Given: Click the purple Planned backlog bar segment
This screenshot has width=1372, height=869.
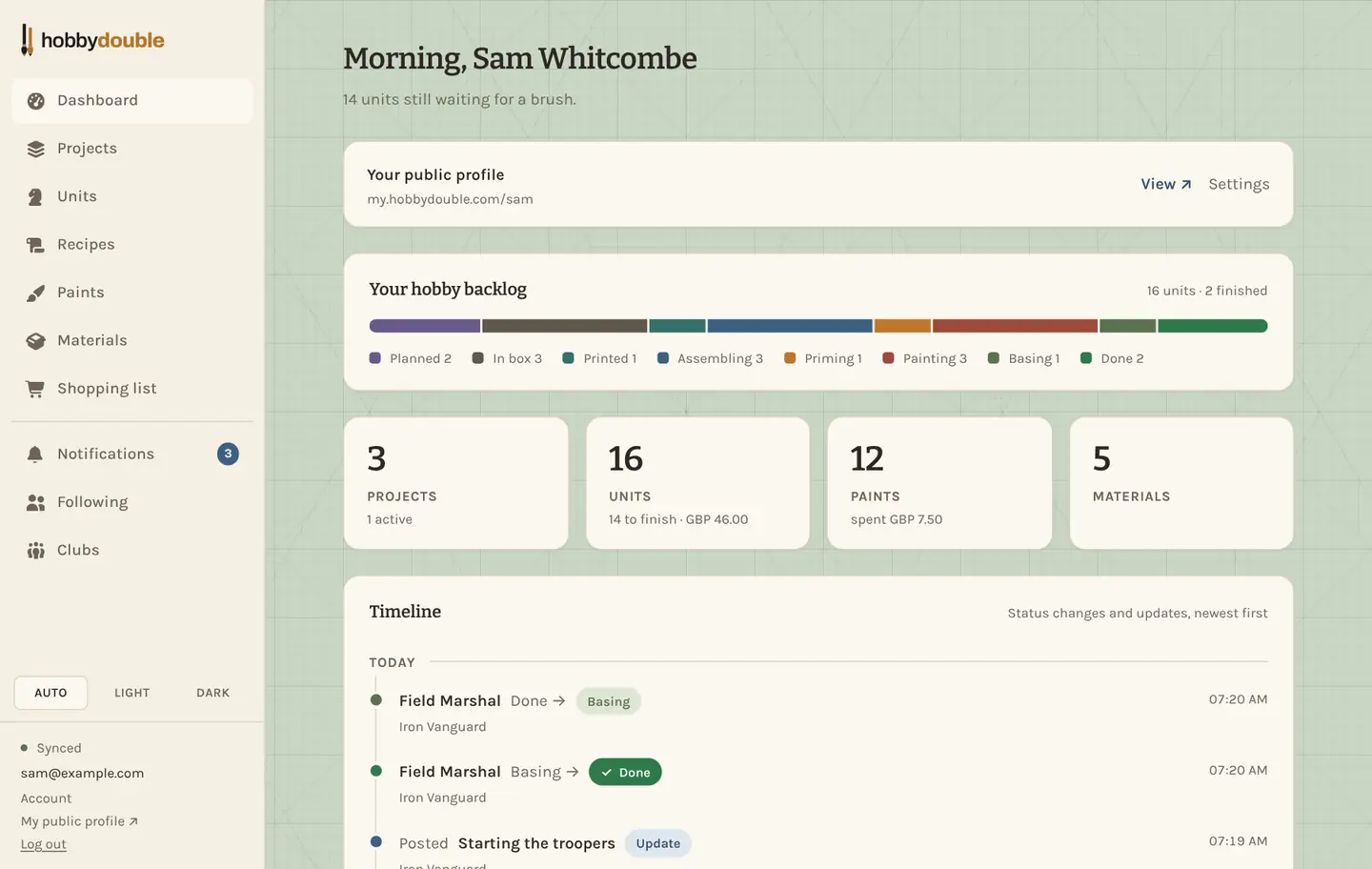Looking at the screenshot, I should (425, 326).
